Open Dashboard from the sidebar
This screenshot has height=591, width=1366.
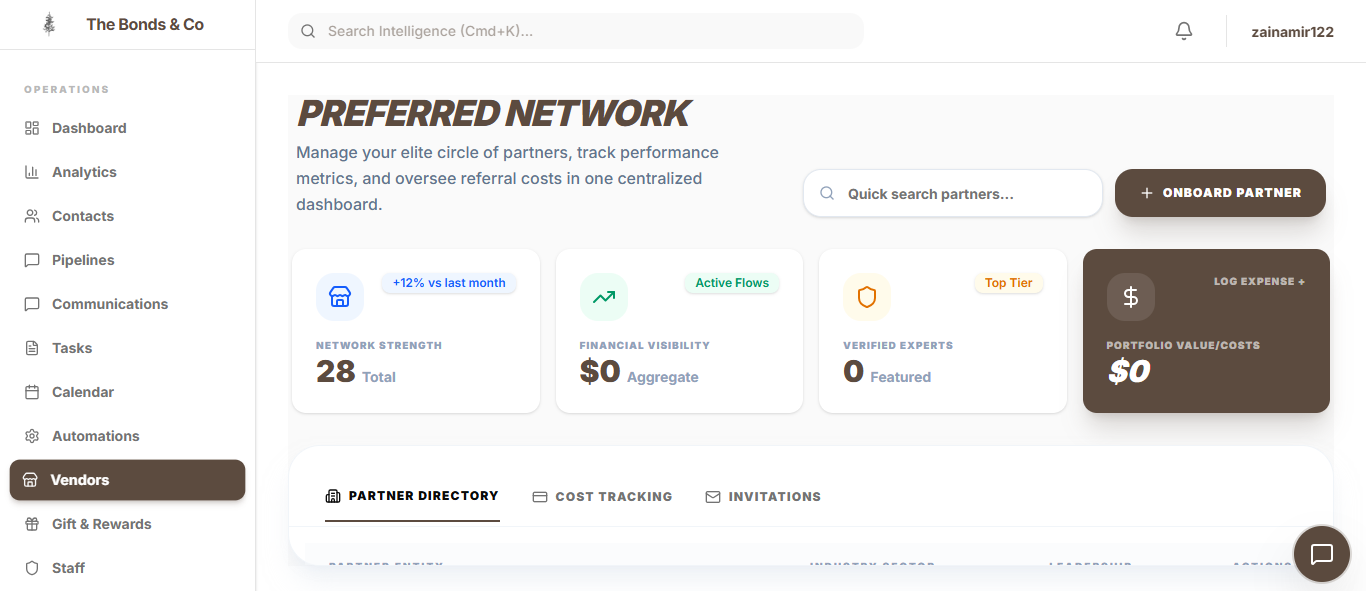(89, 128)
